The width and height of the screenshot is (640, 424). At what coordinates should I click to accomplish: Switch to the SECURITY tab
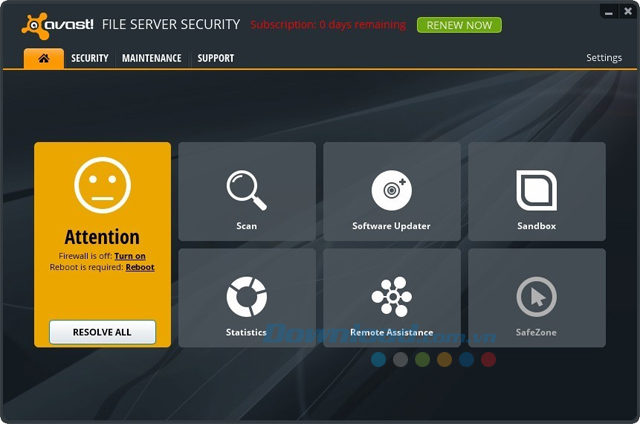coord(89,58)
